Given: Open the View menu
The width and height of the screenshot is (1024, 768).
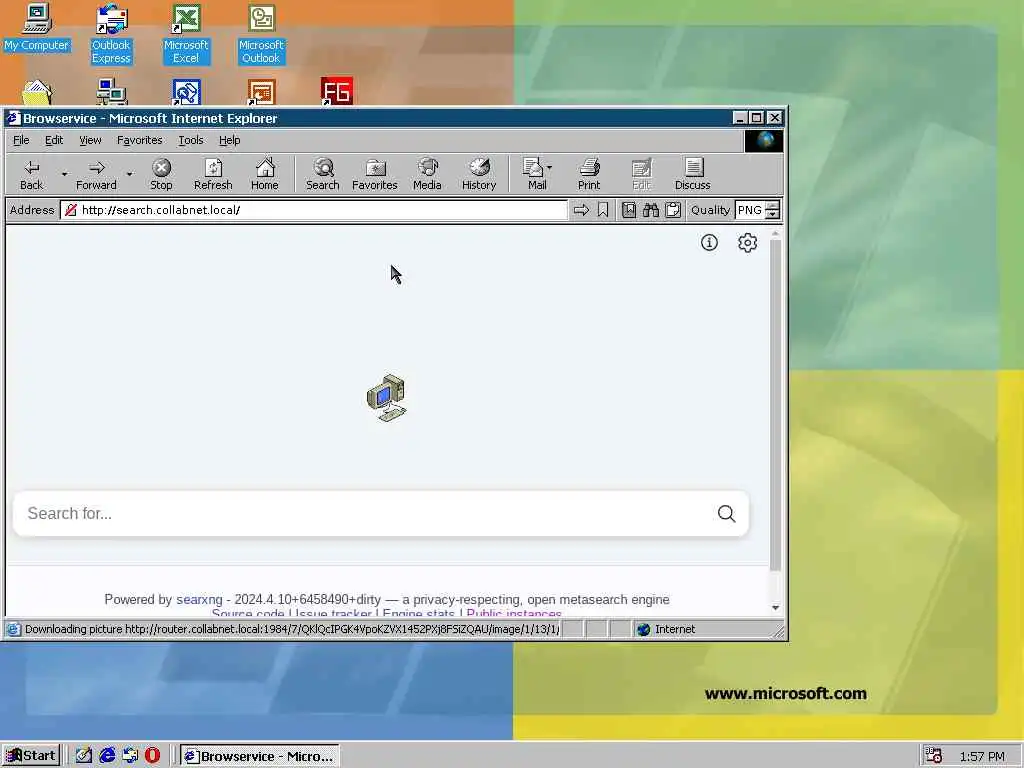Looking at the screenshot, I should (x=90, y=140).
